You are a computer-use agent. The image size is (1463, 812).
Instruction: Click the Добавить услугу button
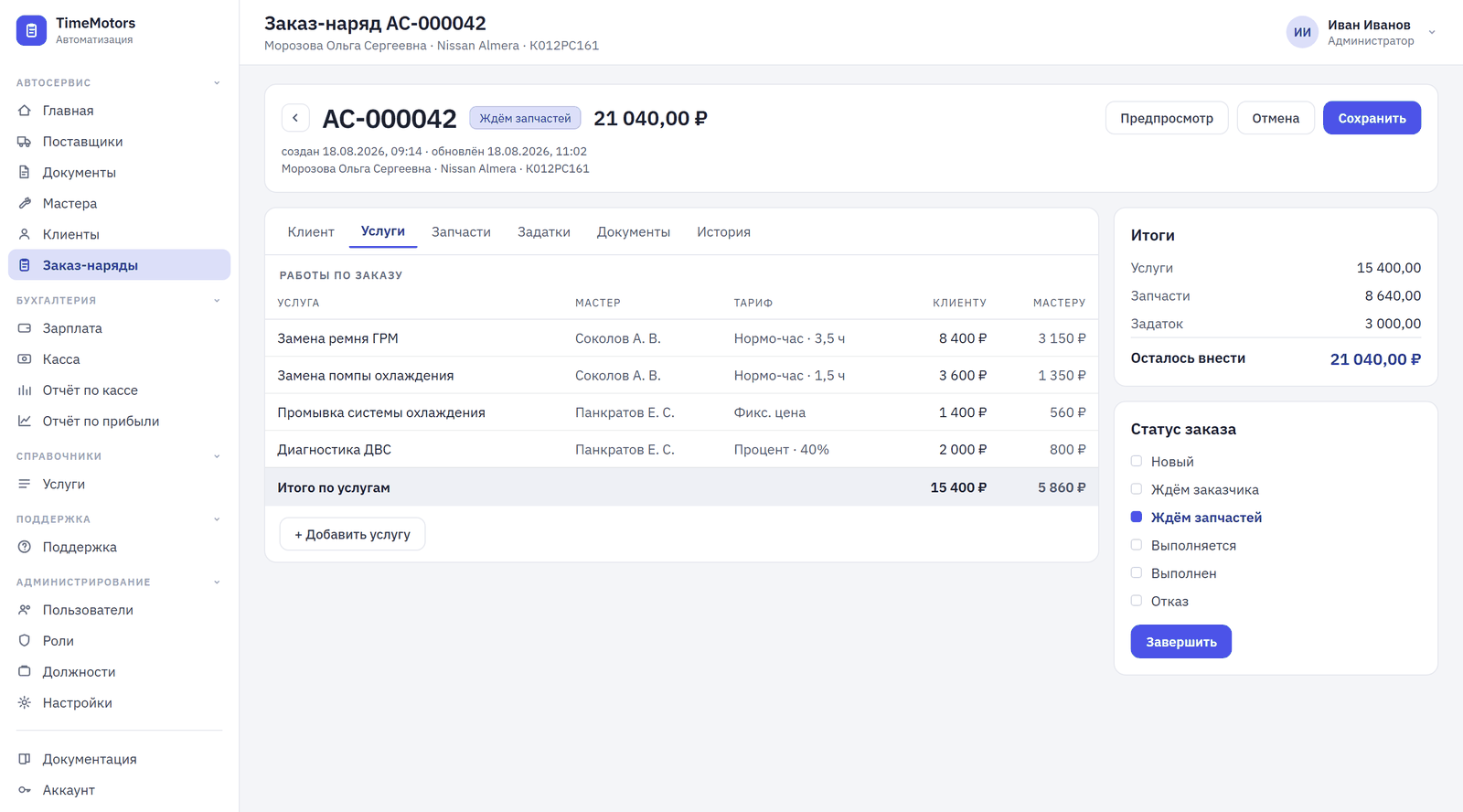[352, 534]
